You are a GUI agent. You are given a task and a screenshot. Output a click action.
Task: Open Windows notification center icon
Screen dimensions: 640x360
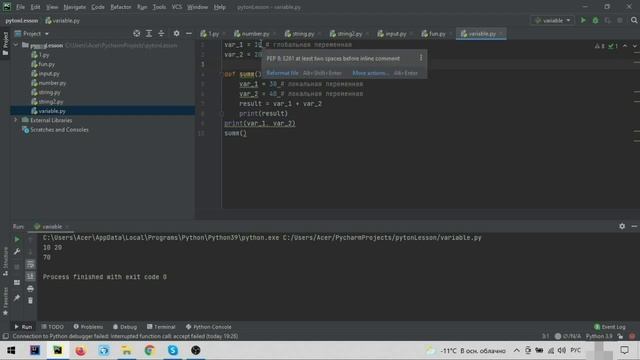[x=624, y=350]
